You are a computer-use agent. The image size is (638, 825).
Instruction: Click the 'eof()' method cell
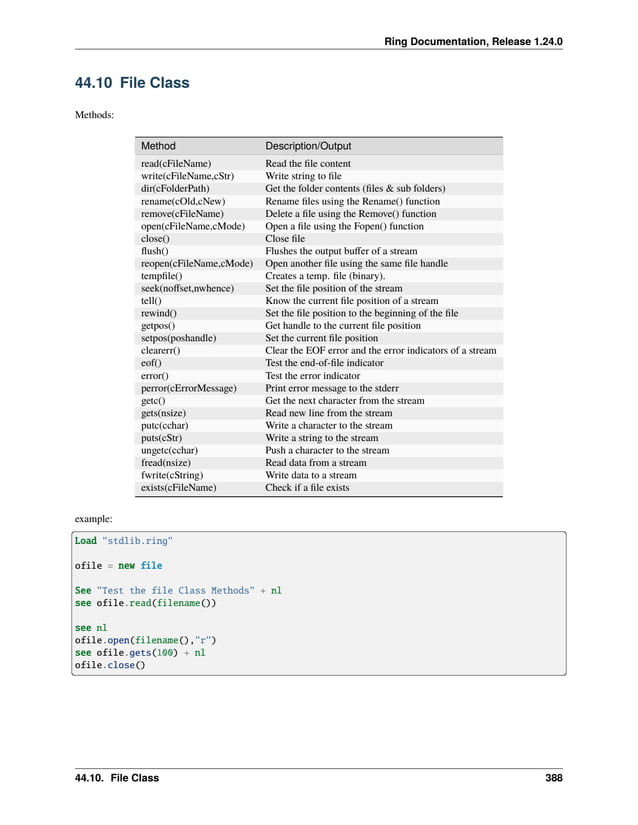point(151,363)
